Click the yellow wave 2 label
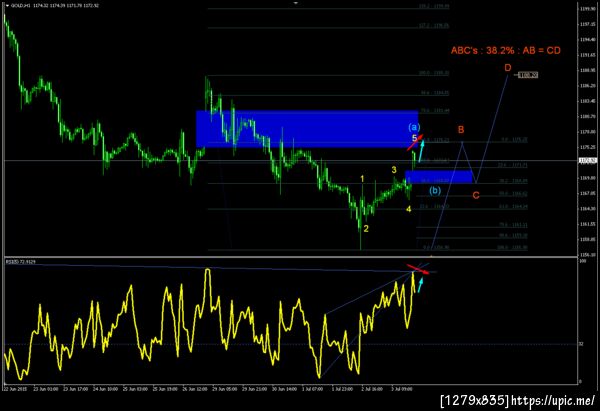The width and height of the screenshot is (600, 411). click(x=366, y=229)
